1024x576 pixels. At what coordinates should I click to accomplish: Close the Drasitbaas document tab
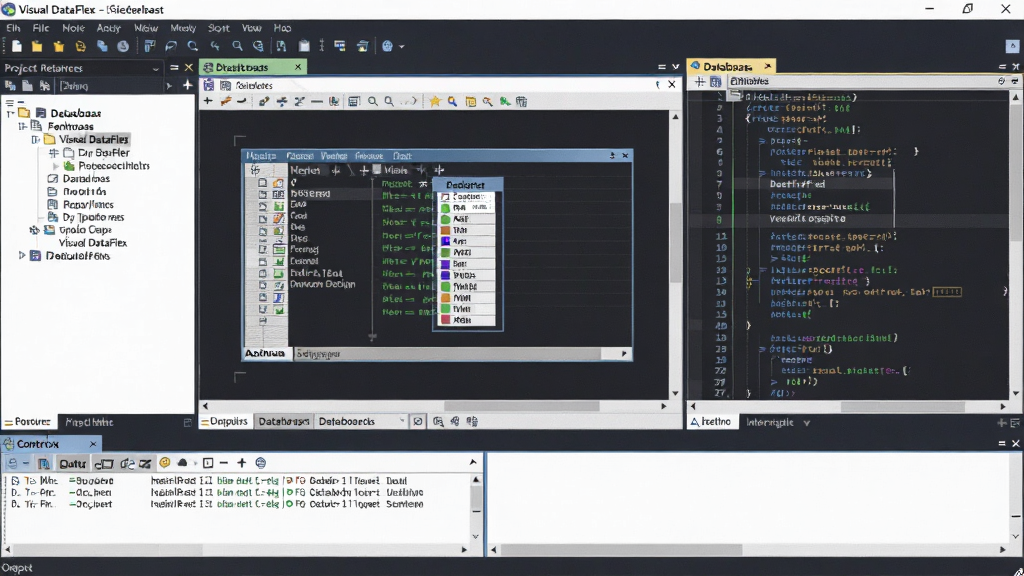pos(298,67)
